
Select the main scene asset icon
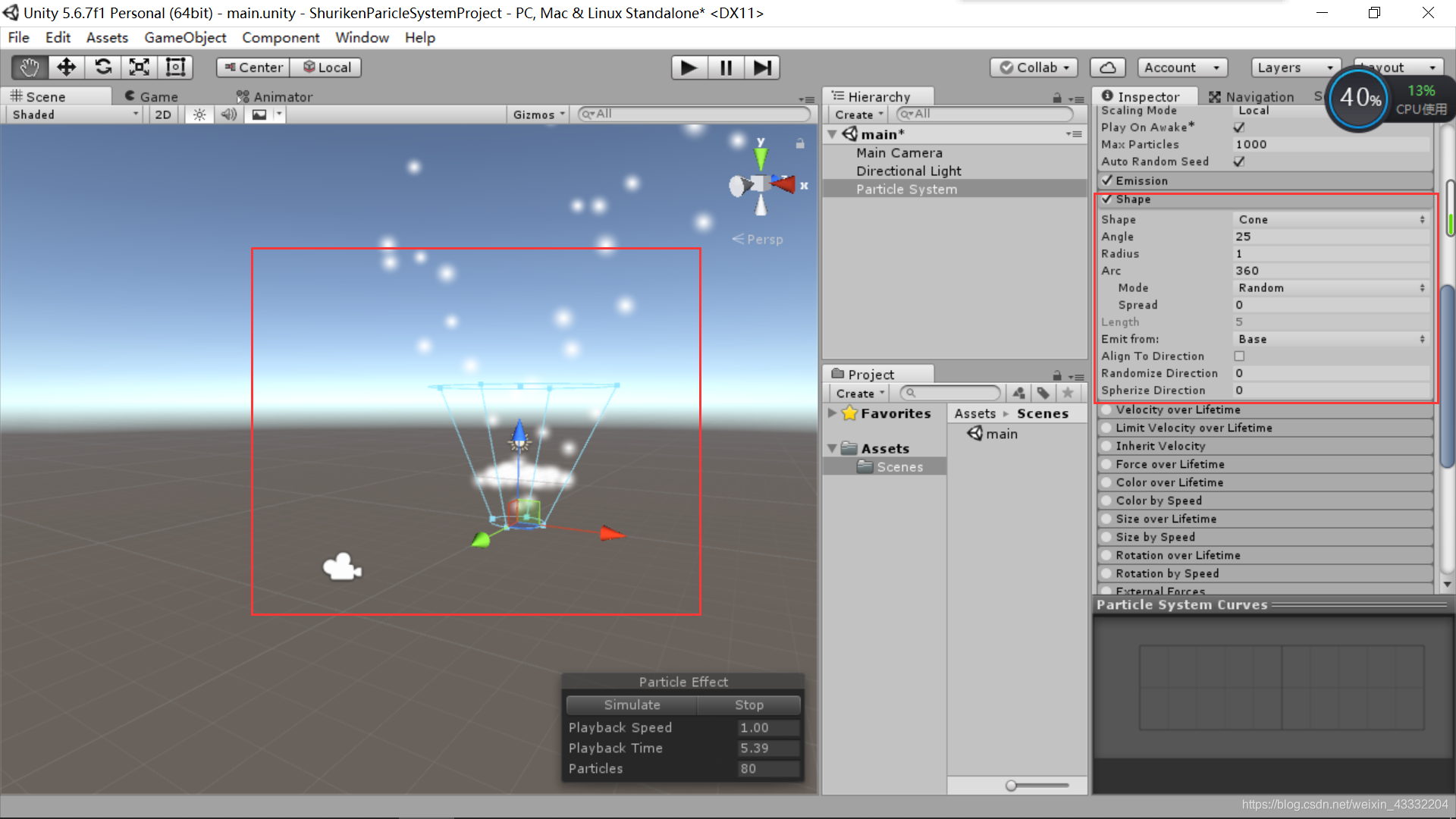pos(974,434)
